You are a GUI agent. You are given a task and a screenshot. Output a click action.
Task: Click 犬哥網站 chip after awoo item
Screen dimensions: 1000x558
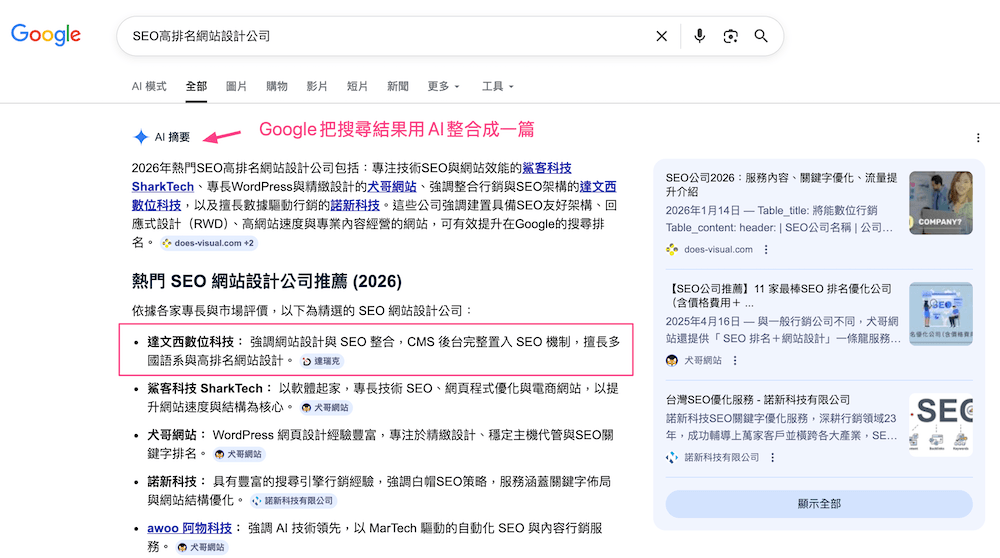point(202,547)
